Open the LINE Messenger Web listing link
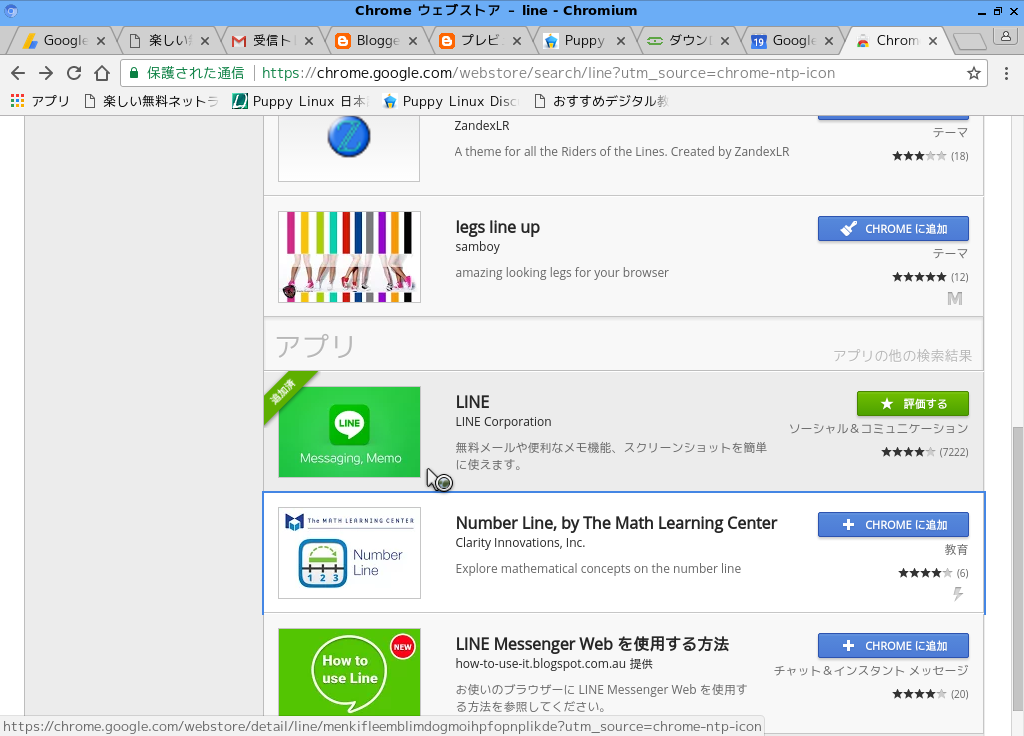 coord(592,643)
